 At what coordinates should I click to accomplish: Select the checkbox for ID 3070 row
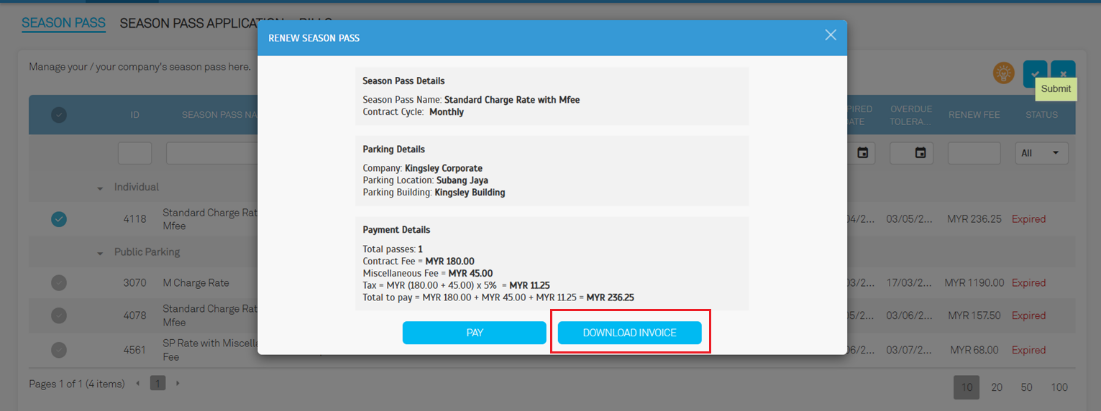coord(59,283)
